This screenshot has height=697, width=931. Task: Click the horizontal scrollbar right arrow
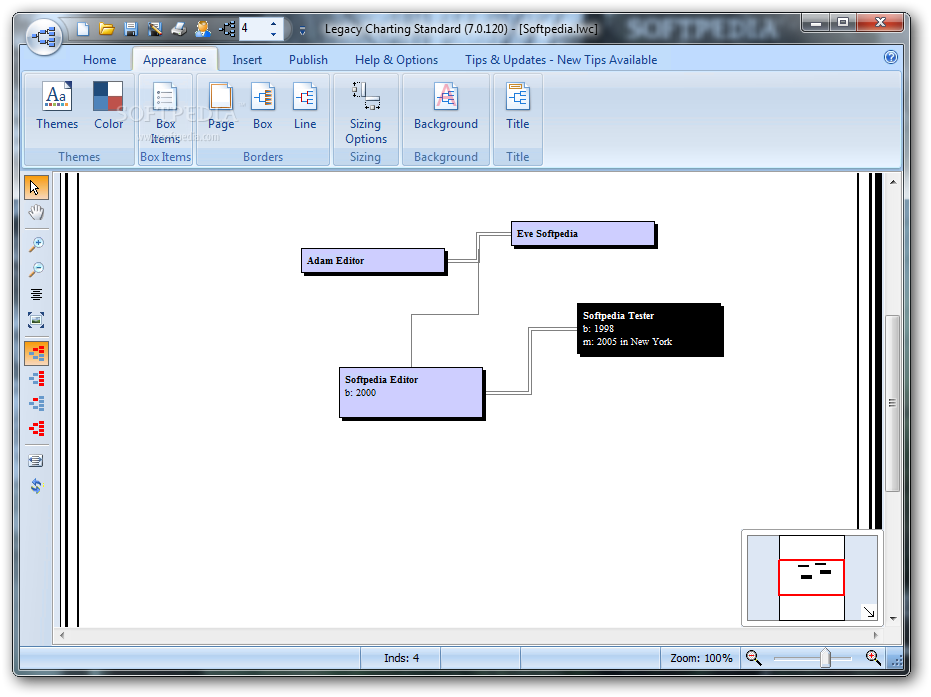pyautogui.click(x=875, y=635)
